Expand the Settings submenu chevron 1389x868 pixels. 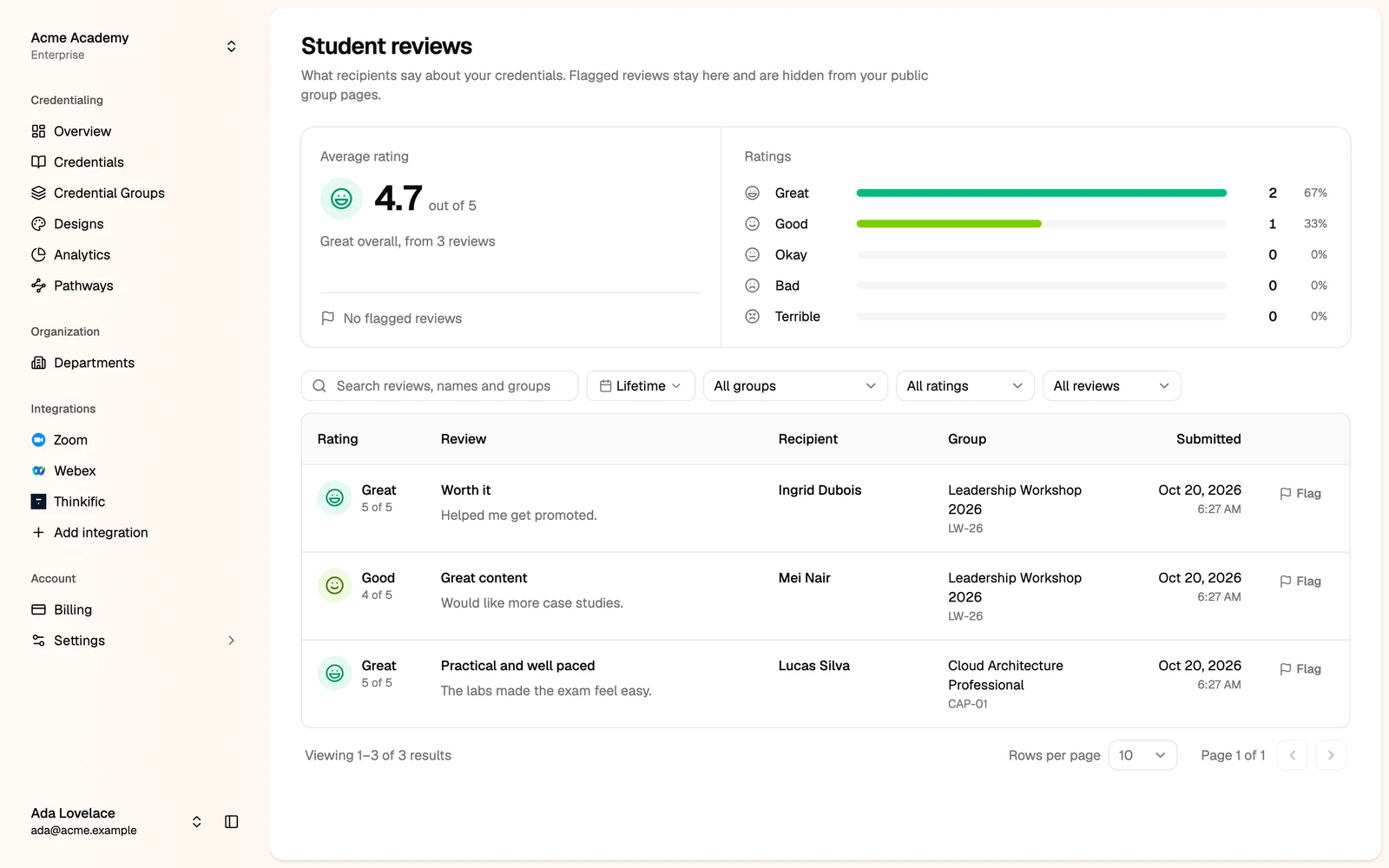[x=231, y=641]
